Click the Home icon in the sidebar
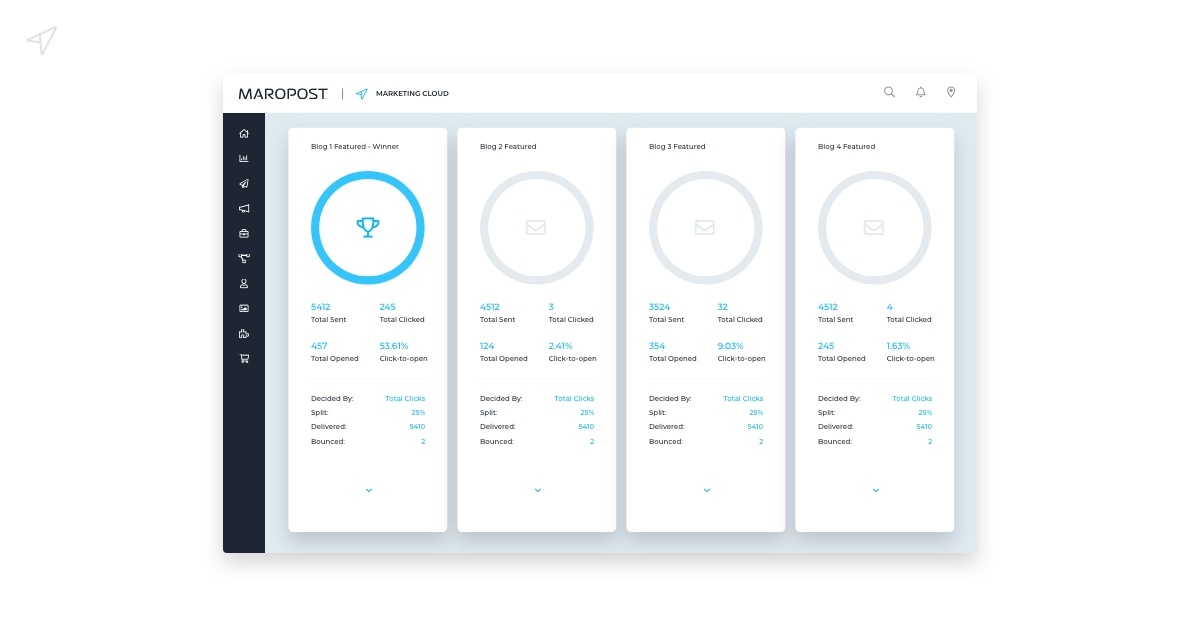This screenshot has height=628, width=1200. click(244, 133)
